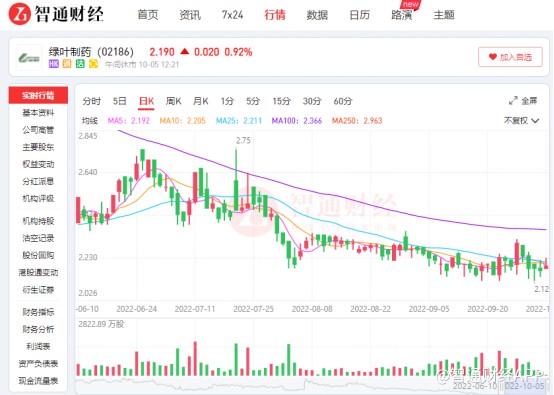554x395 pixels.
Task: Click the green 沽 badge icon
Action: 80,64
